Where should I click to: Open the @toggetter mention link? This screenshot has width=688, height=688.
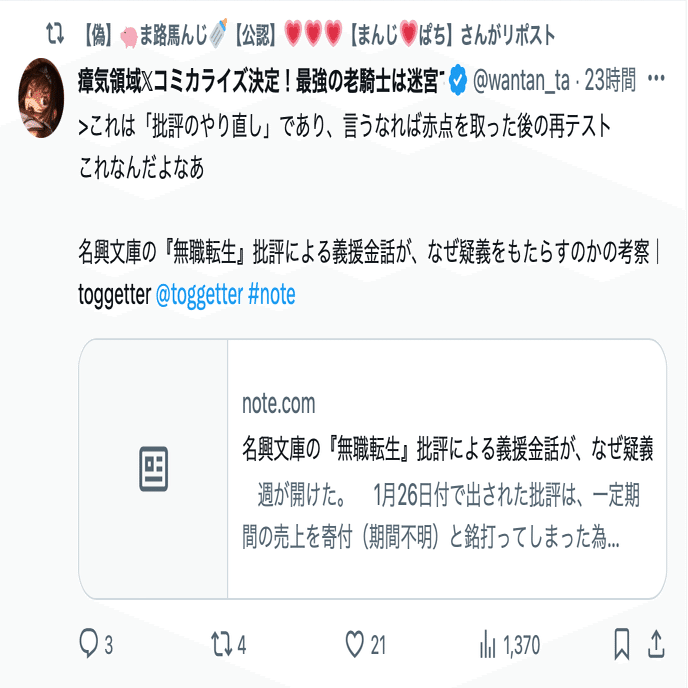[x=199, y=294]
